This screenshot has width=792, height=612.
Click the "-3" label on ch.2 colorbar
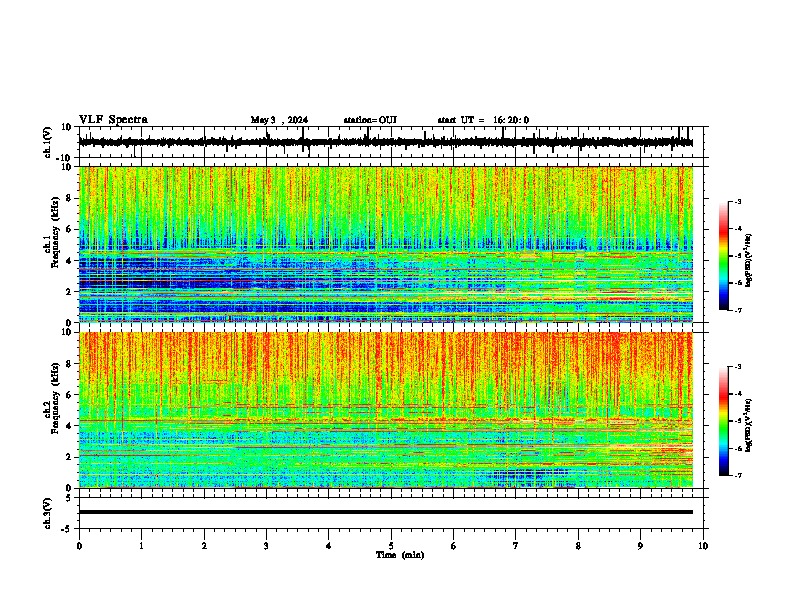point(737,367)
